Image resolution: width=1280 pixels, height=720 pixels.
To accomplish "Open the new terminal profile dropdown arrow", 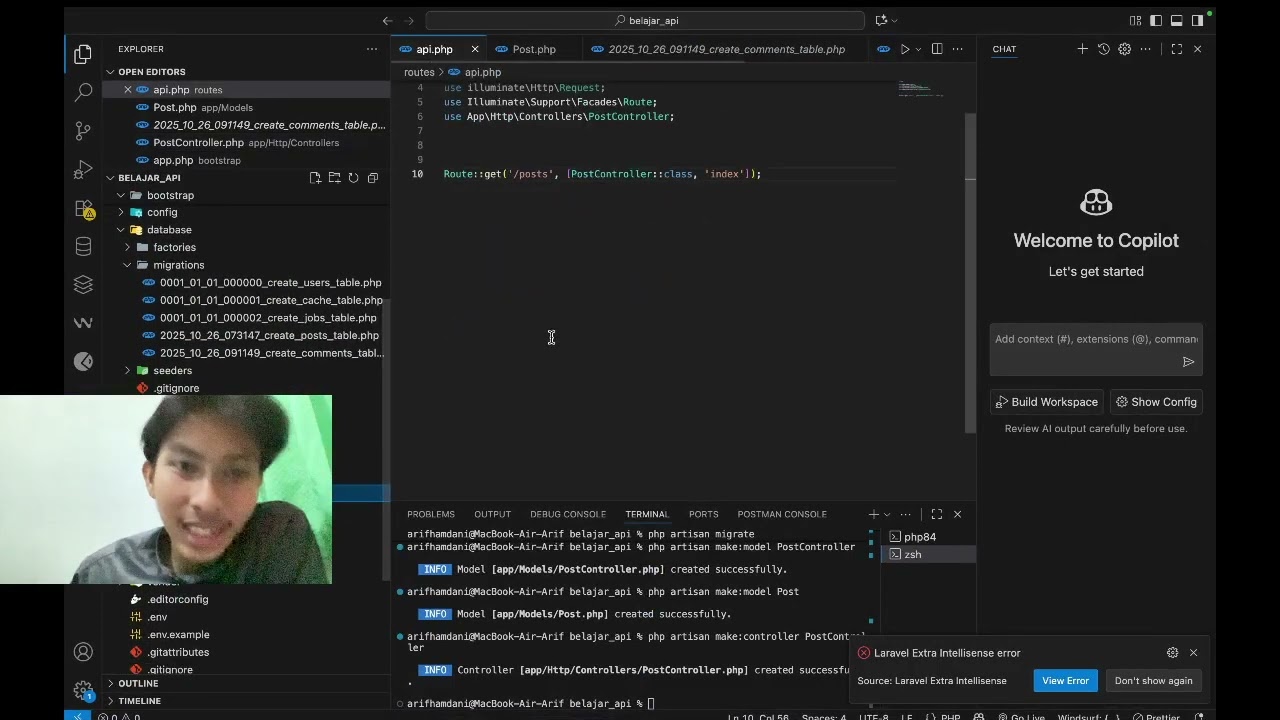I will click(886, 514).
